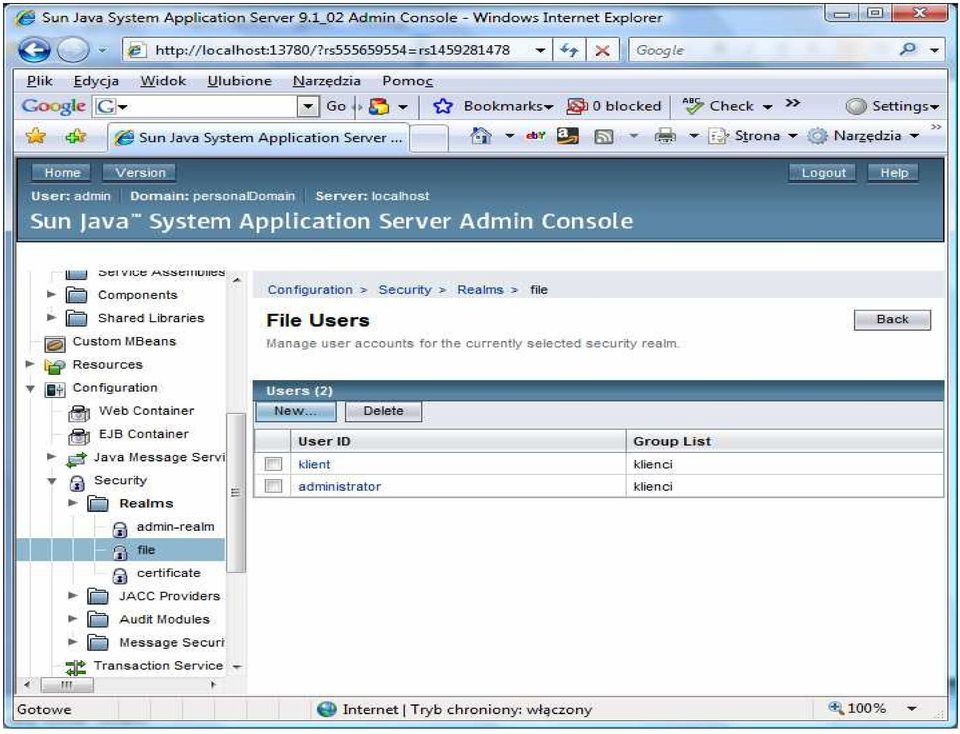
Task: Open the Pomoc menu
Action: coord(407,81)
